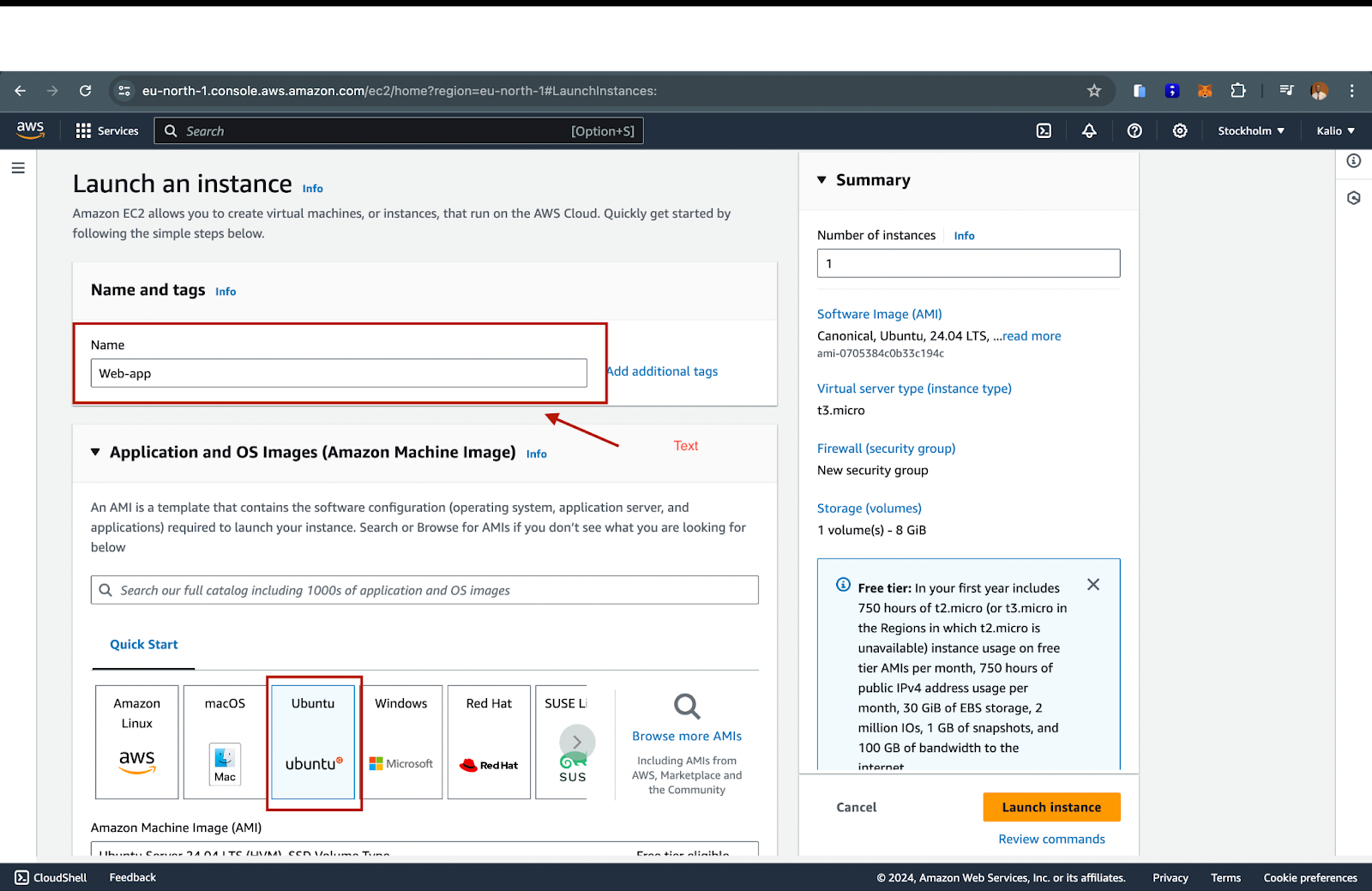Open Storage (volumes) summary link

(870, 509)
